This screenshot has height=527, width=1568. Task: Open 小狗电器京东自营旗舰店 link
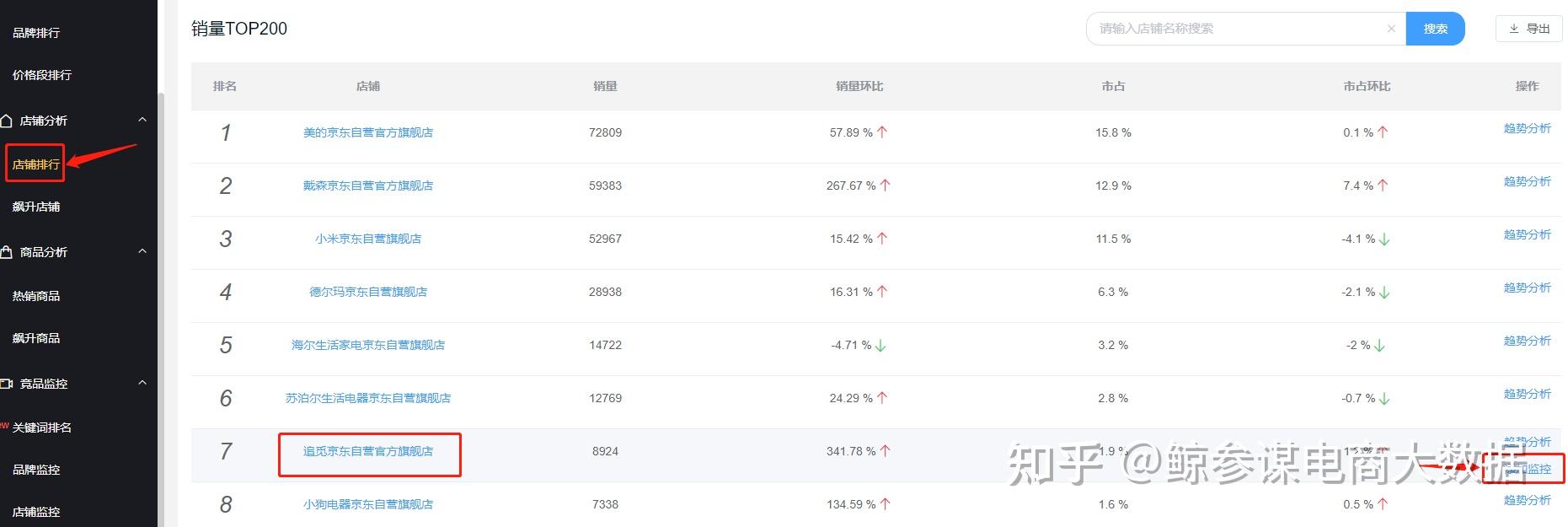tap(368, 504)
